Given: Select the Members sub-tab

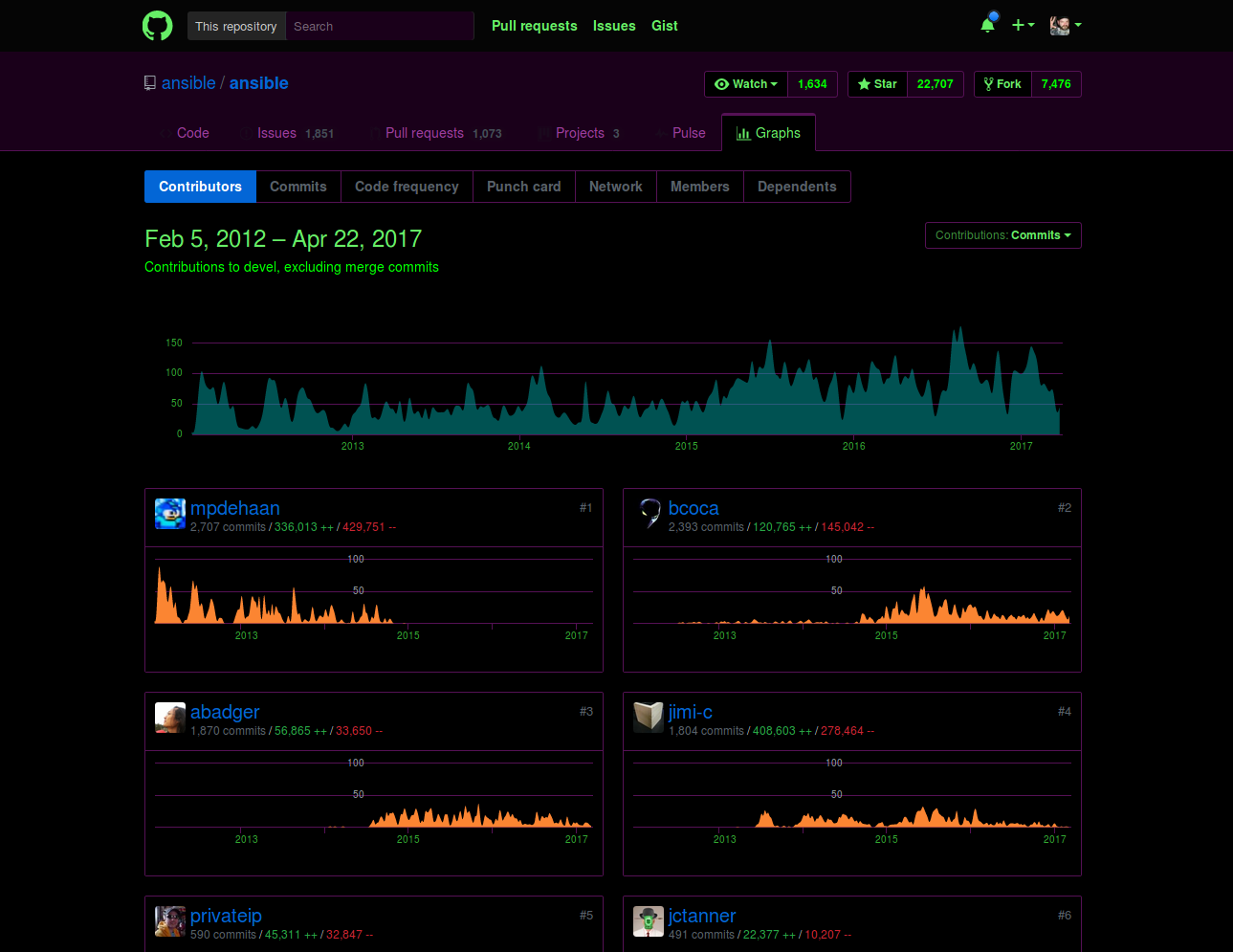Looking at the screenshot, I should (x=700, y=187).
